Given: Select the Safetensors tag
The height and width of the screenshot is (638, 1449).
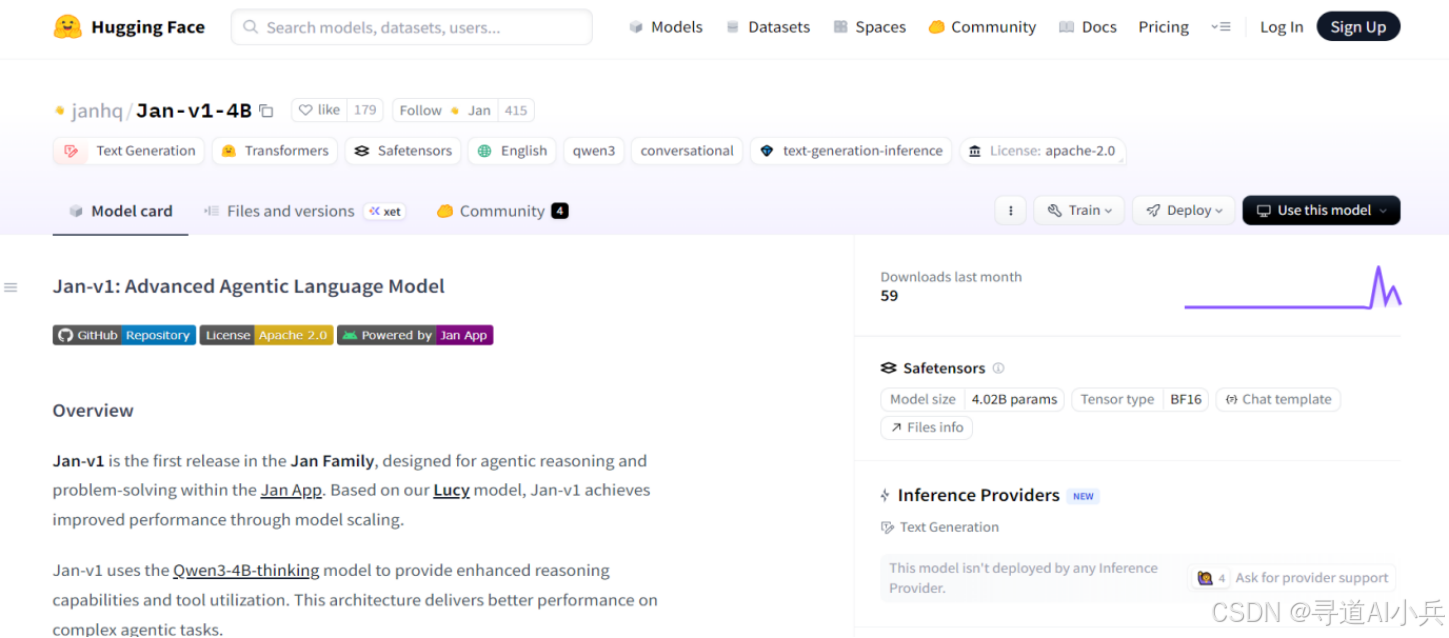Looking at the screenshot, I should 403,151.
